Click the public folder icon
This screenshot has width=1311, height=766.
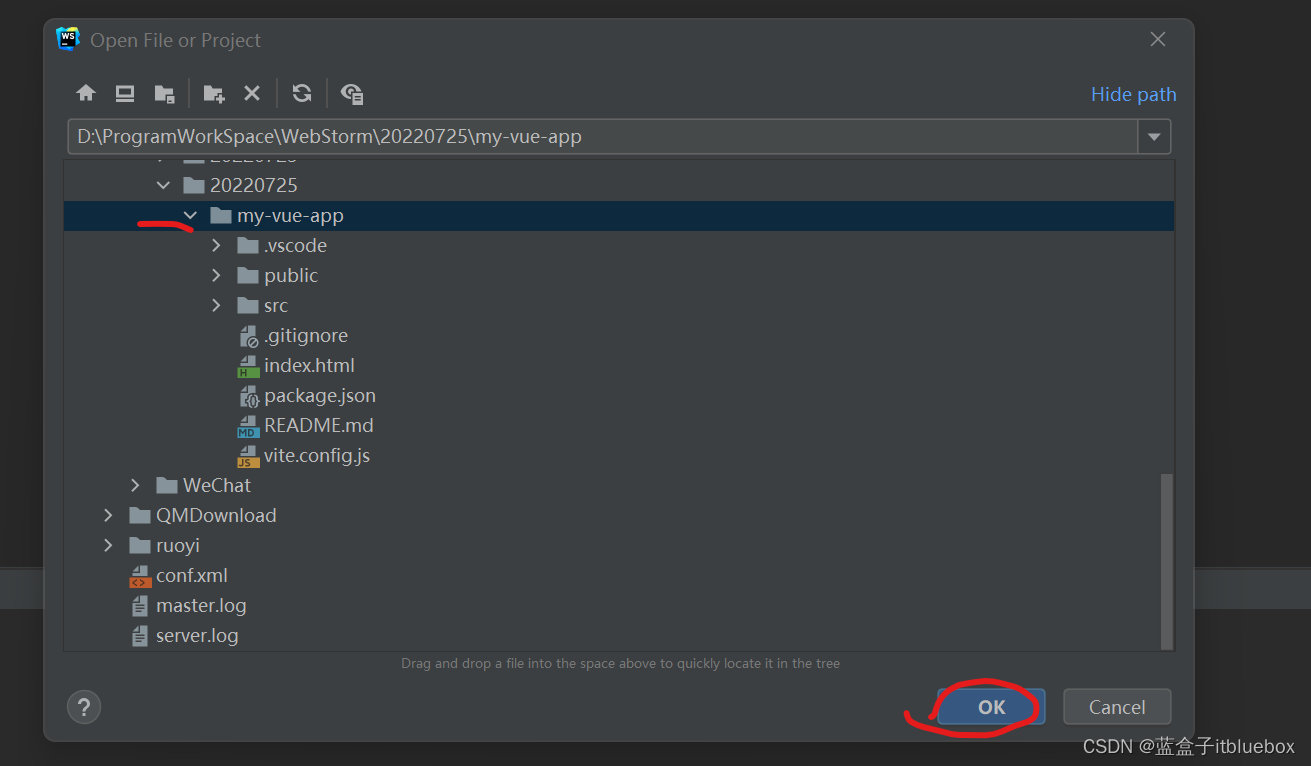point(248,275)
